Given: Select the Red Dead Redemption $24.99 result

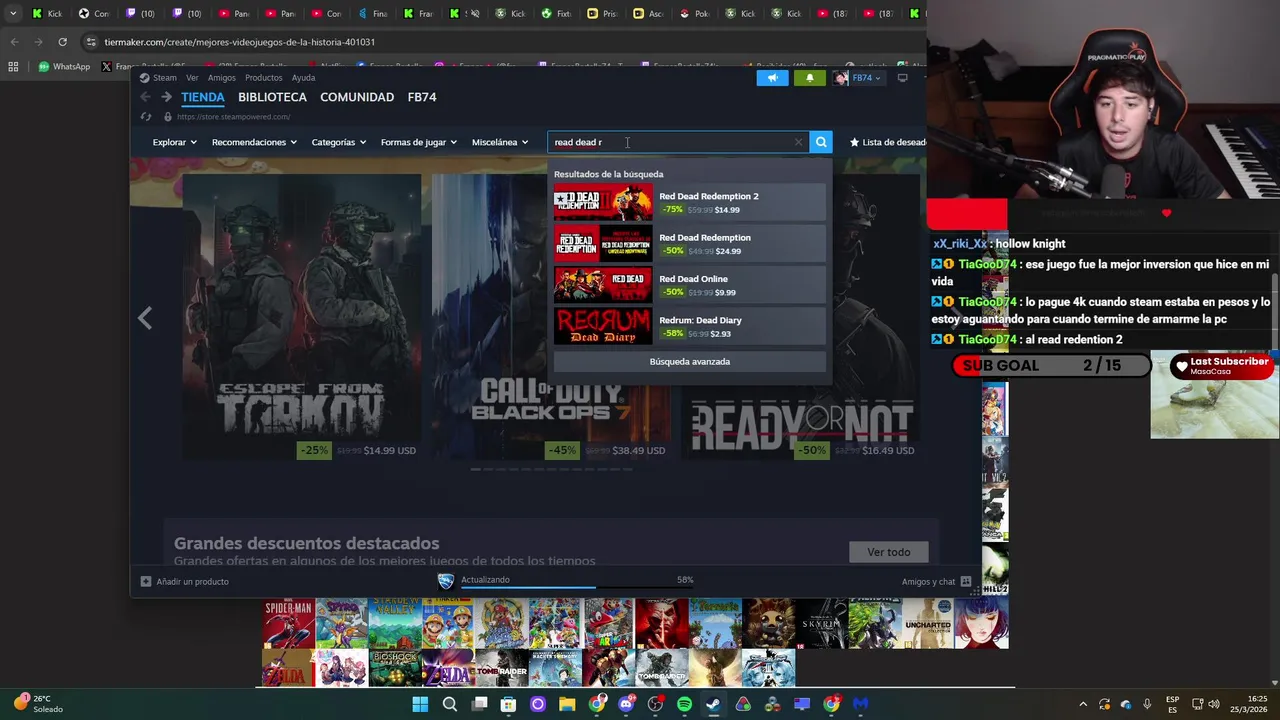Looking at the screenshot, I should coord(690,244).
